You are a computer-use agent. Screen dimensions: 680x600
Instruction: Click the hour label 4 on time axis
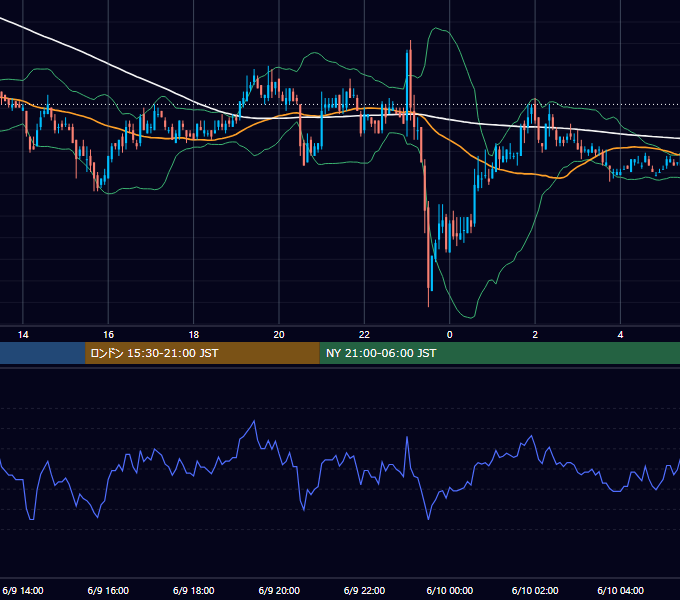pyautogui.click(x=621, y=335)
